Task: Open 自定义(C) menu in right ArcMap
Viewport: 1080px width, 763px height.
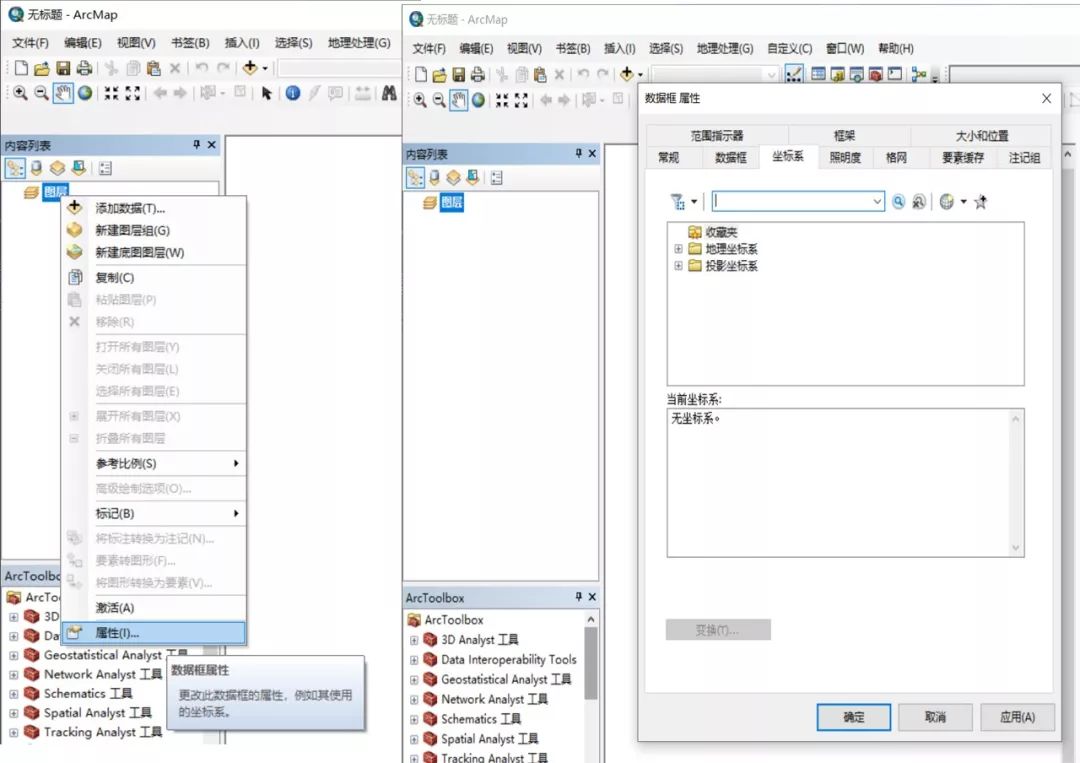Action: tap(789, 48)
